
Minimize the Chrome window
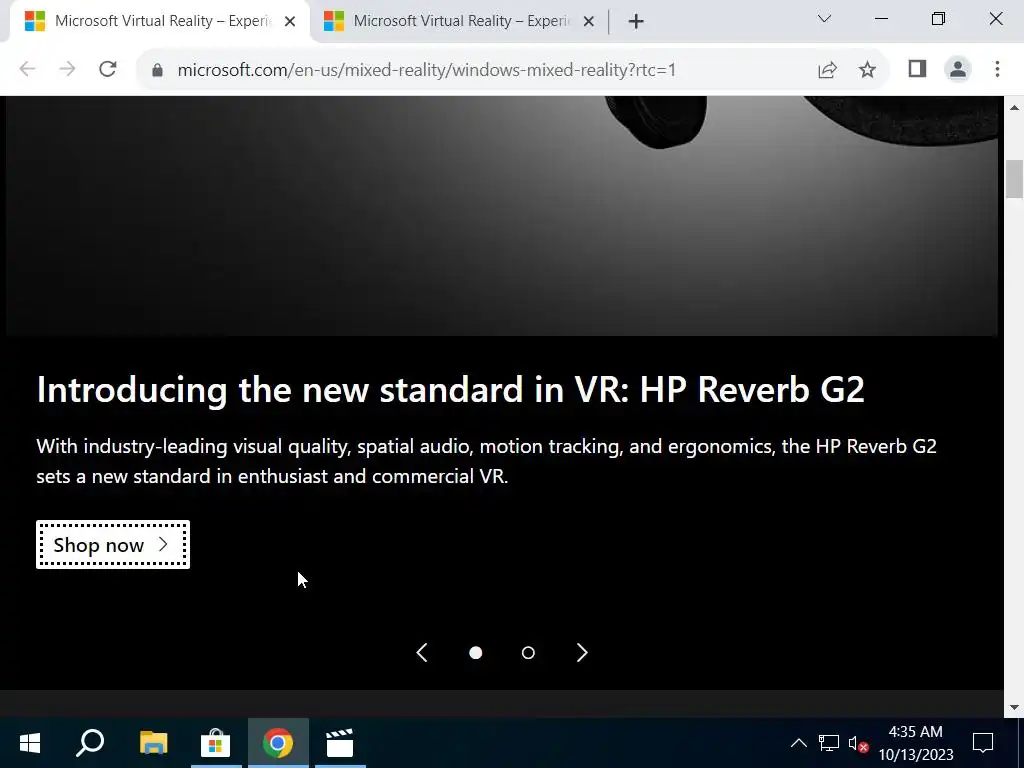click(882, 19)
